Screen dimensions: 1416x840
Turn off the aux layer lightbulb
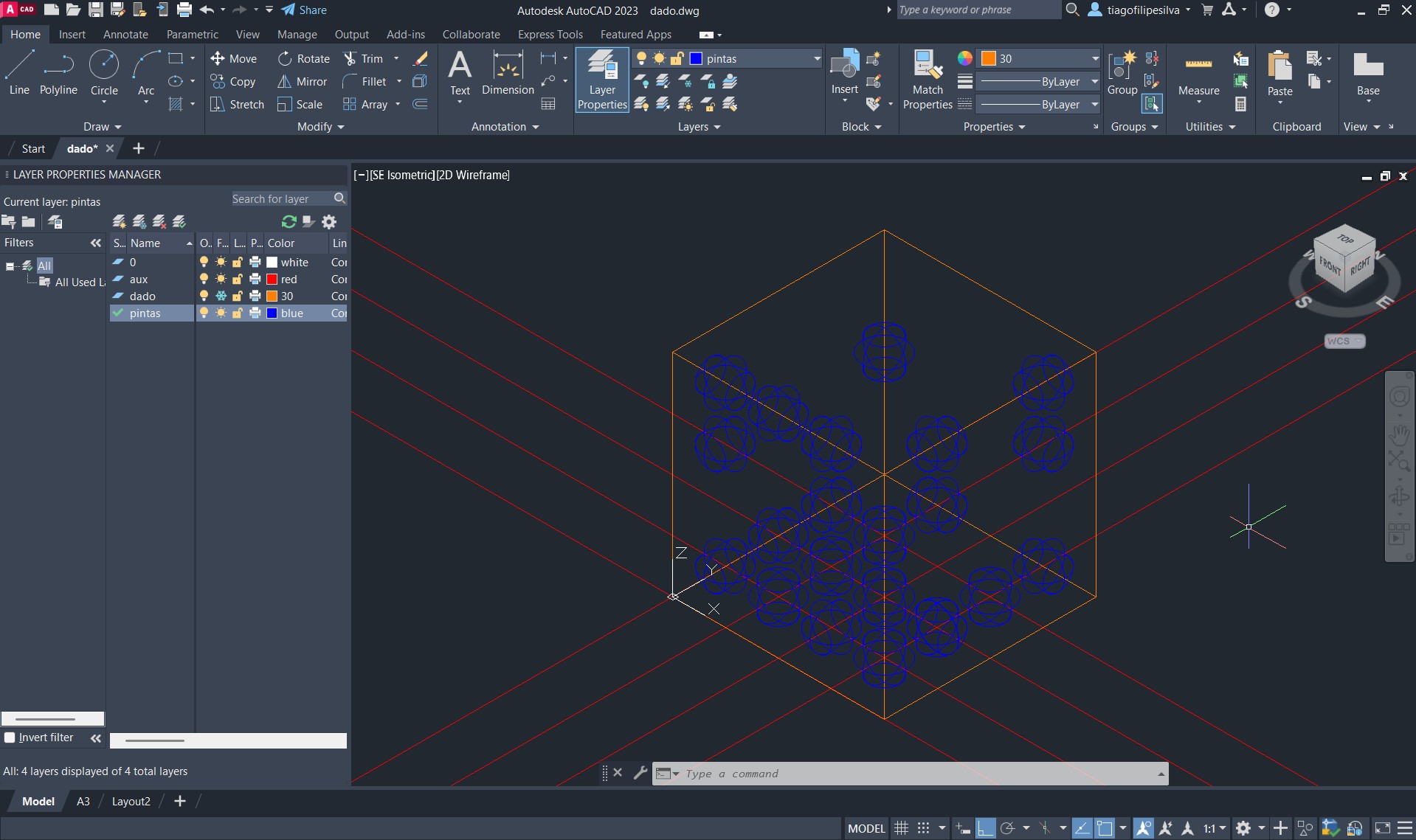coord(204,280)
